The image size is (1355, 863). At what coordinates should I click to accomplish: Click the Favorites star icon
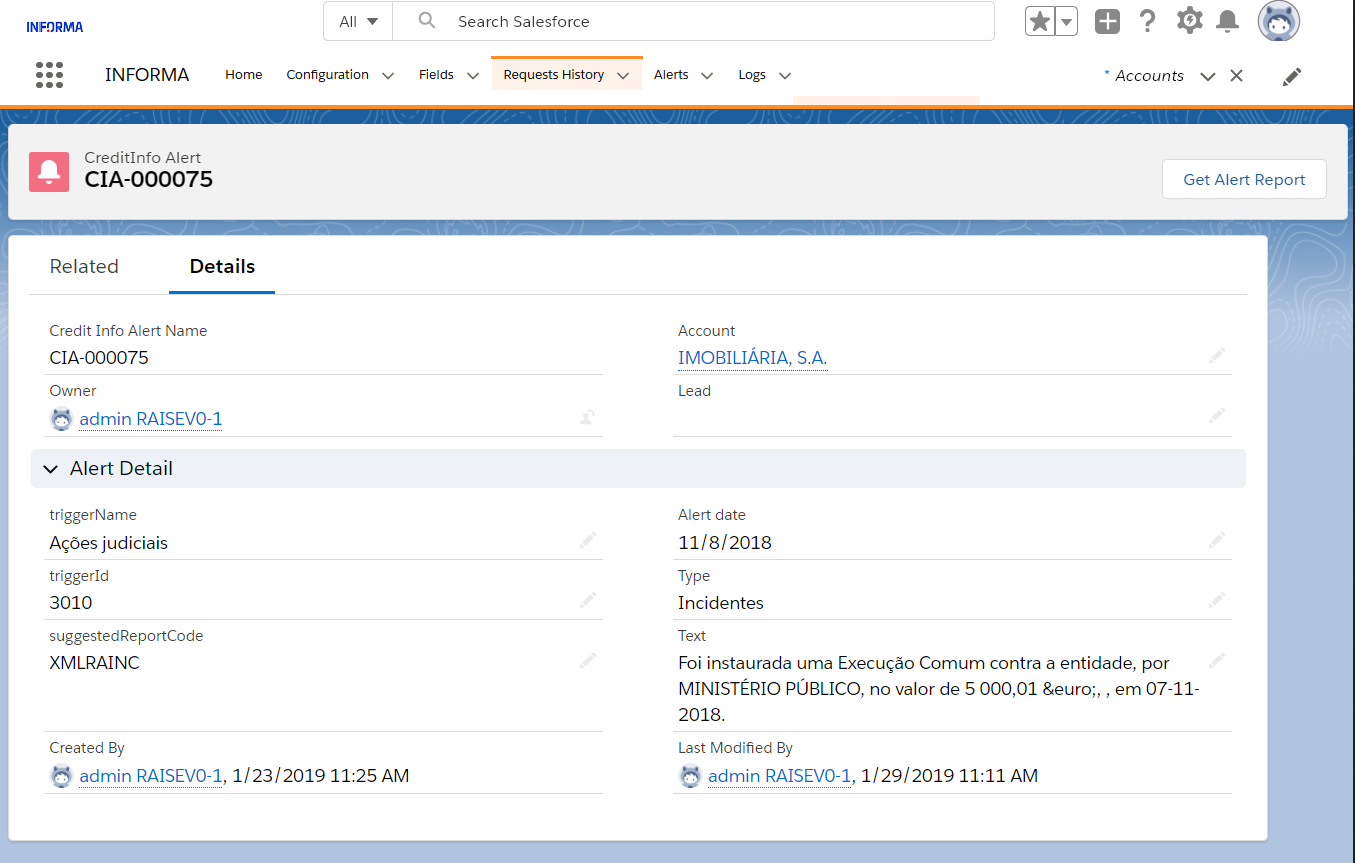1040,21
